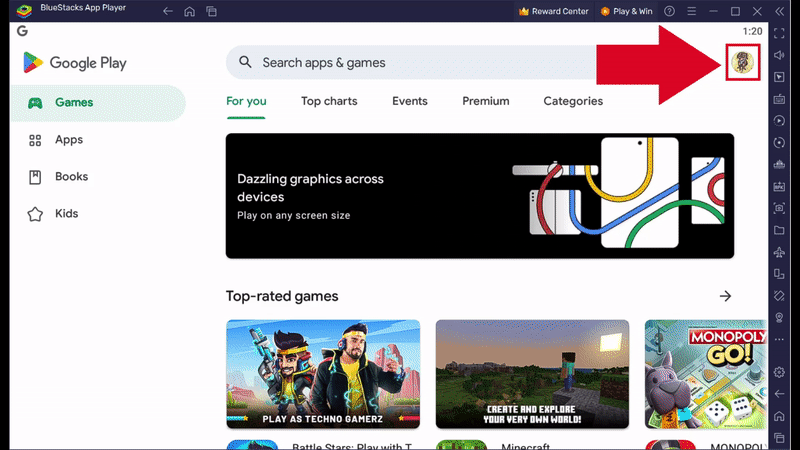Open the BlueStacks help question mark

pos(669,11)
